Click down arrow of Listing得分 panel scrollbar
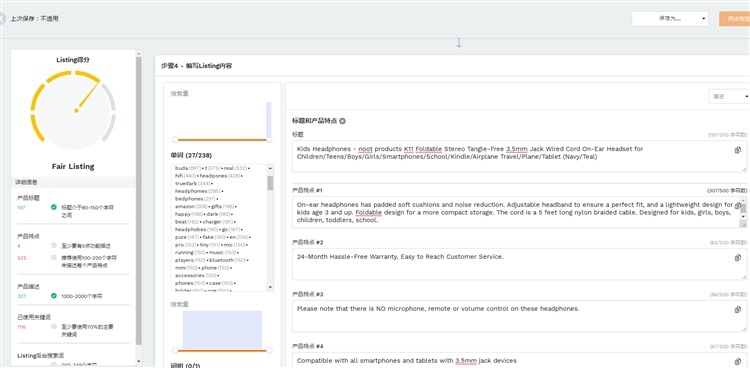Screen dimensions: 750x368 point(139,361)
